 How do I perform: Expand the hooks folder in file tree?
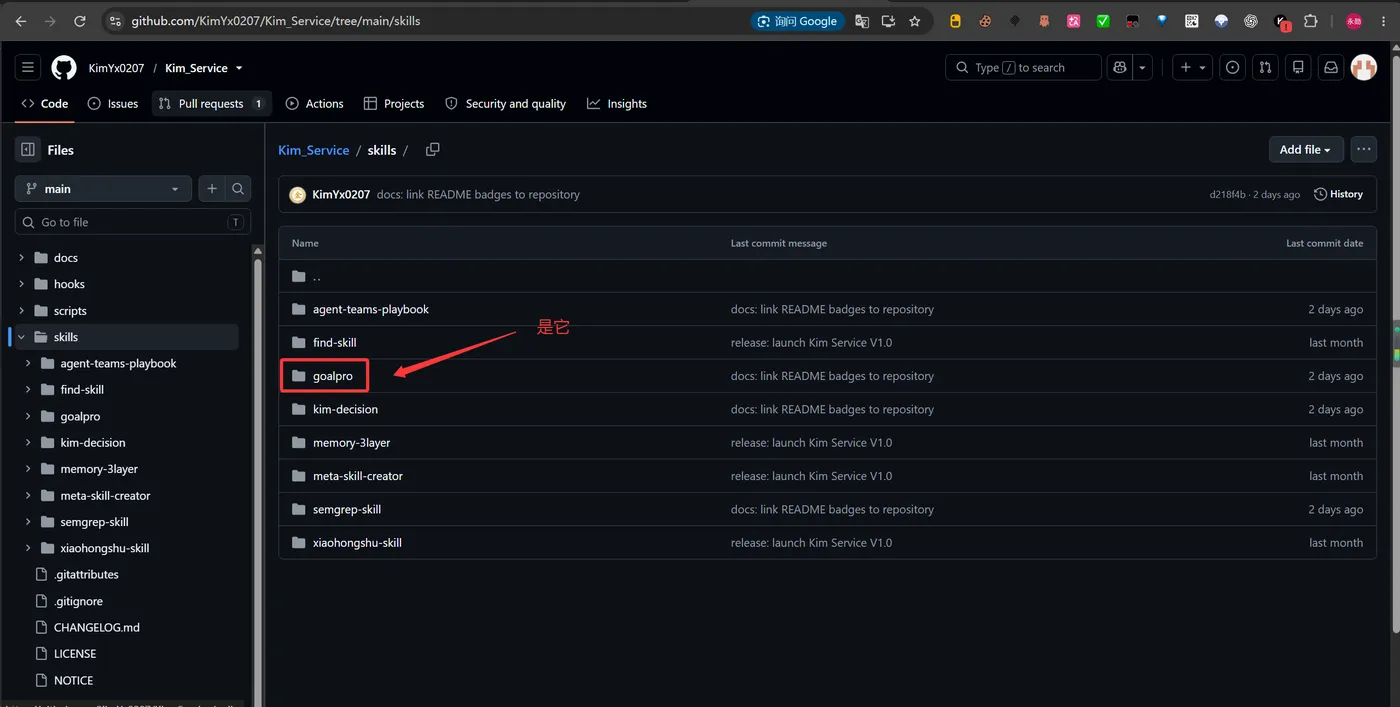pyautogui.click(x=22, y=284)
